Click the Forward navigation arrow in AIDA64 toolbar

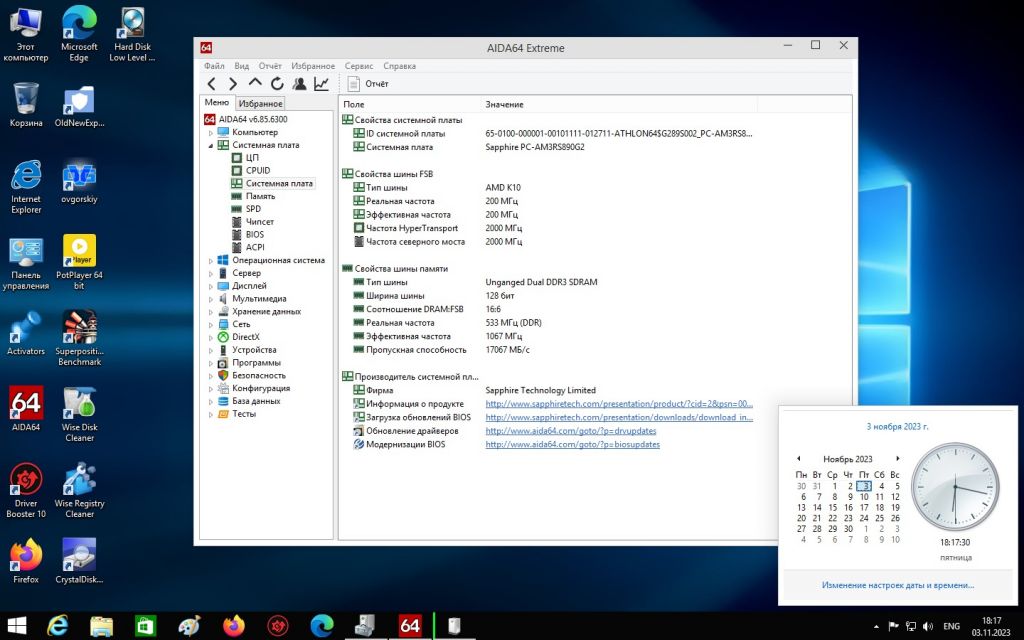(x=232, y=84)
